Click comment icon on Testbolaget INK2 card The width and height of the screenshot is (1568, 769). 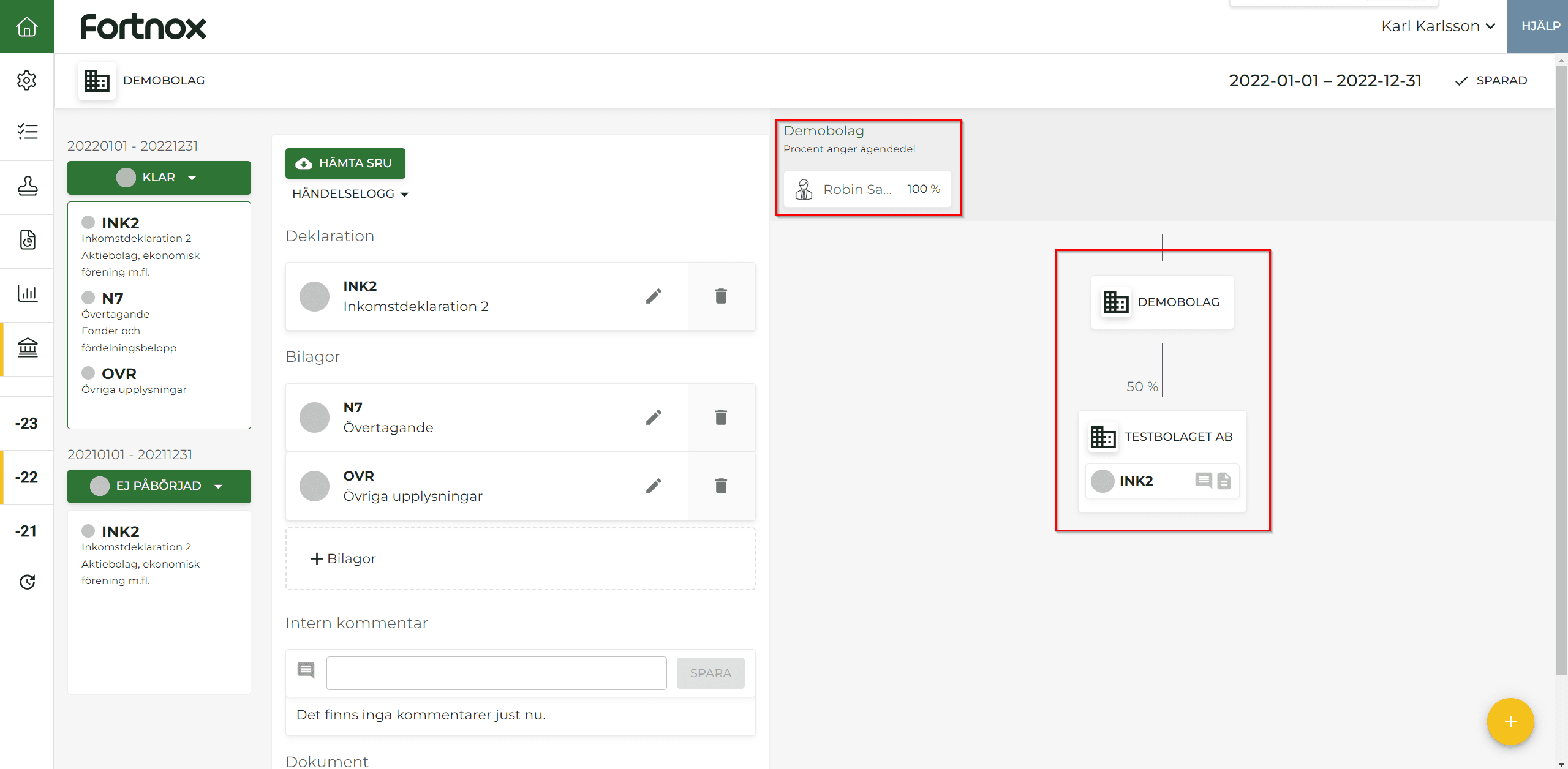tap(1204, 481)
